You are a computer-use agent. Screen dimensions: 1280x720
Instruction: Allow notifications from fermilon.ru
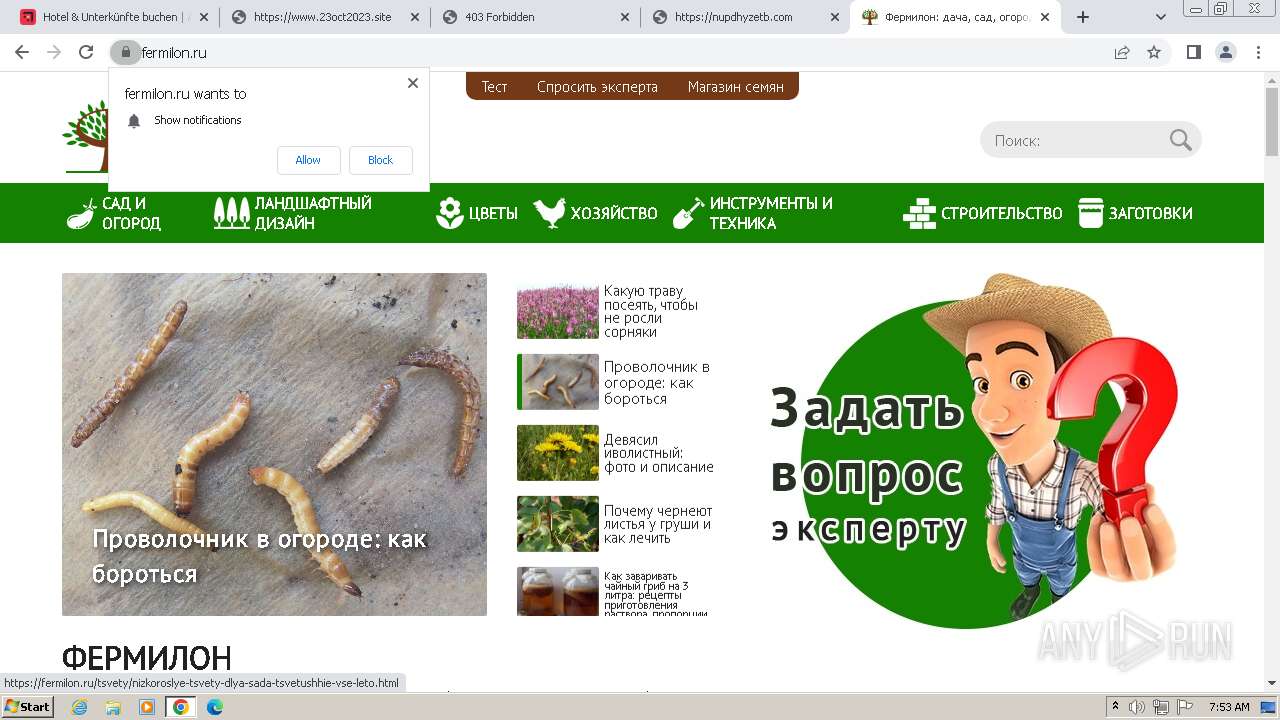308,160
